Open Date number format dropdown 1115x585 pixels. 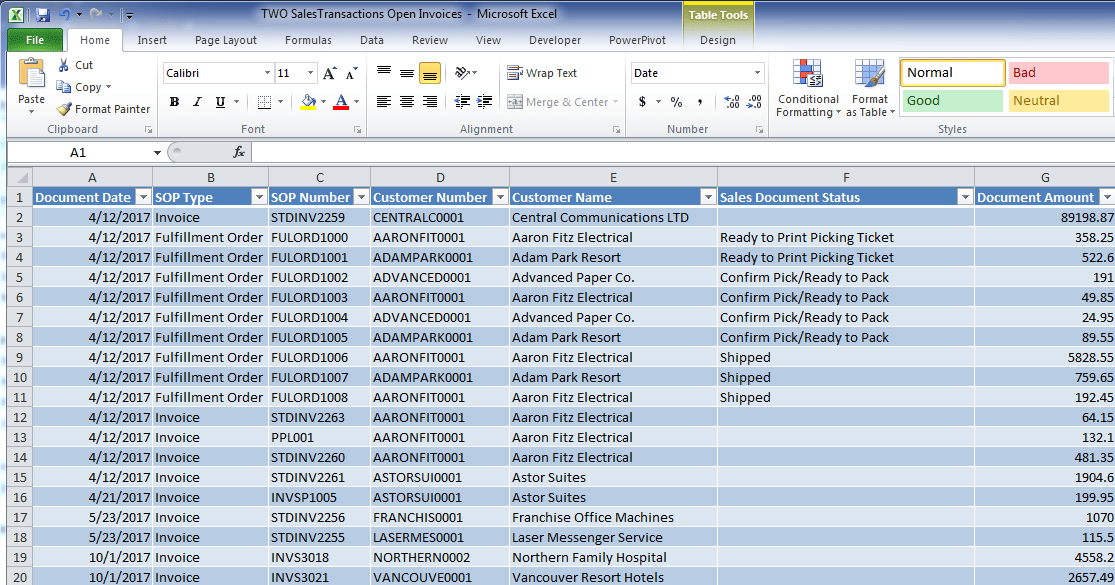click(757, 73)
